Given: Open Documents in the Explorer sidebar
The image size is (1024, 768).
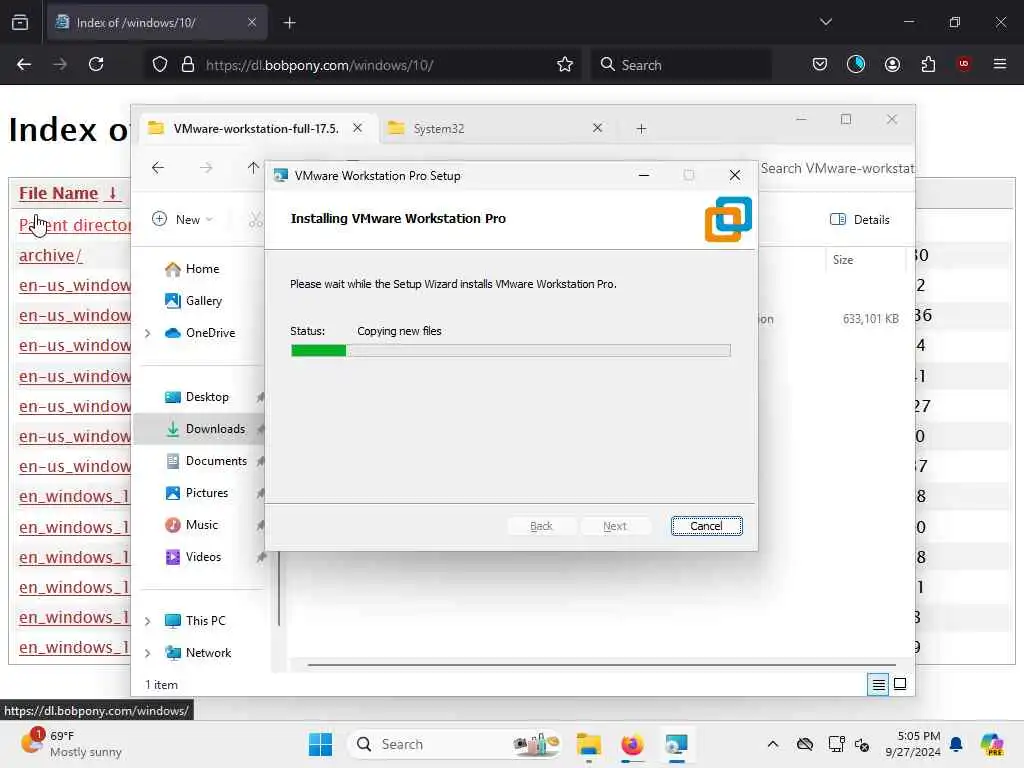Looking at the screenshot, I should click(x=206, y=461).
